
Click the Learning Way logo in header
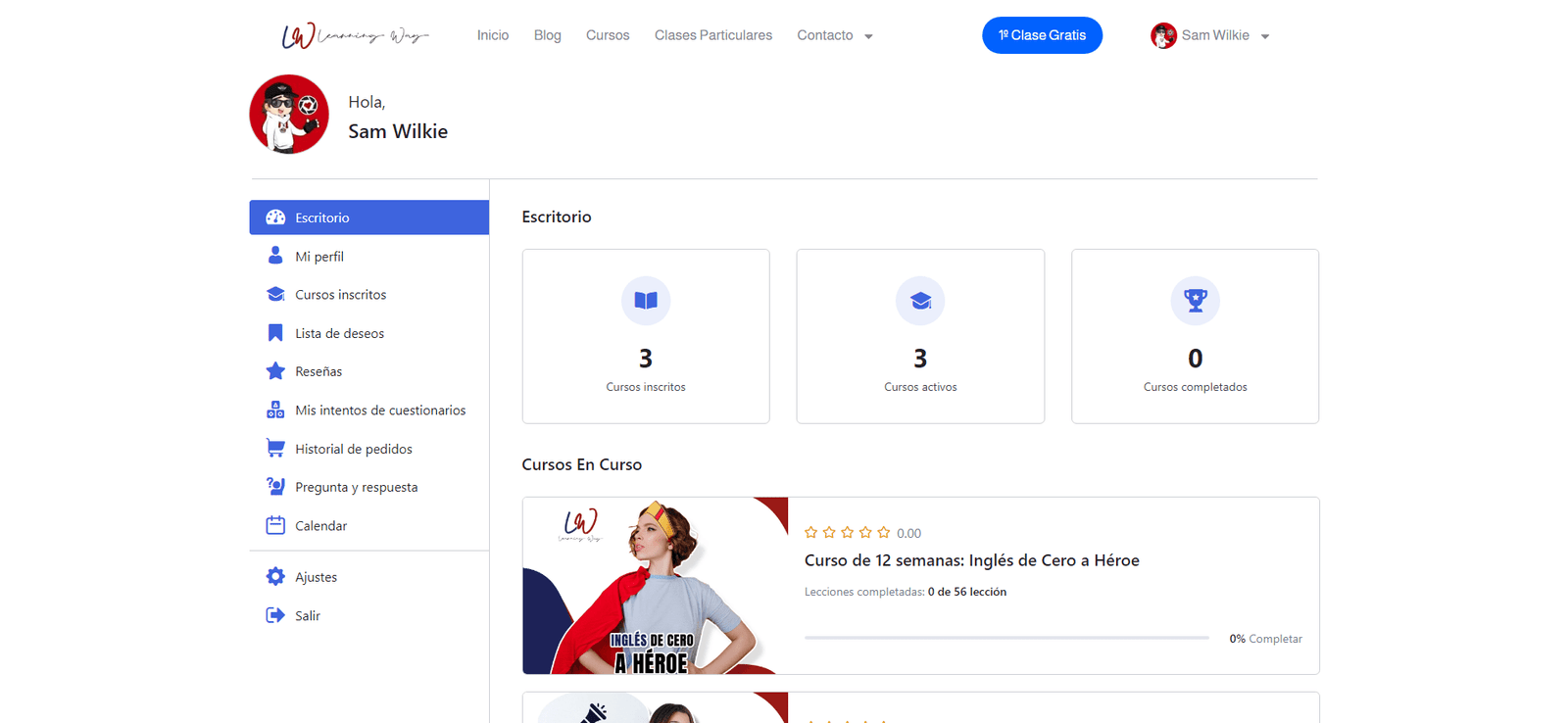tap(355, 35)
